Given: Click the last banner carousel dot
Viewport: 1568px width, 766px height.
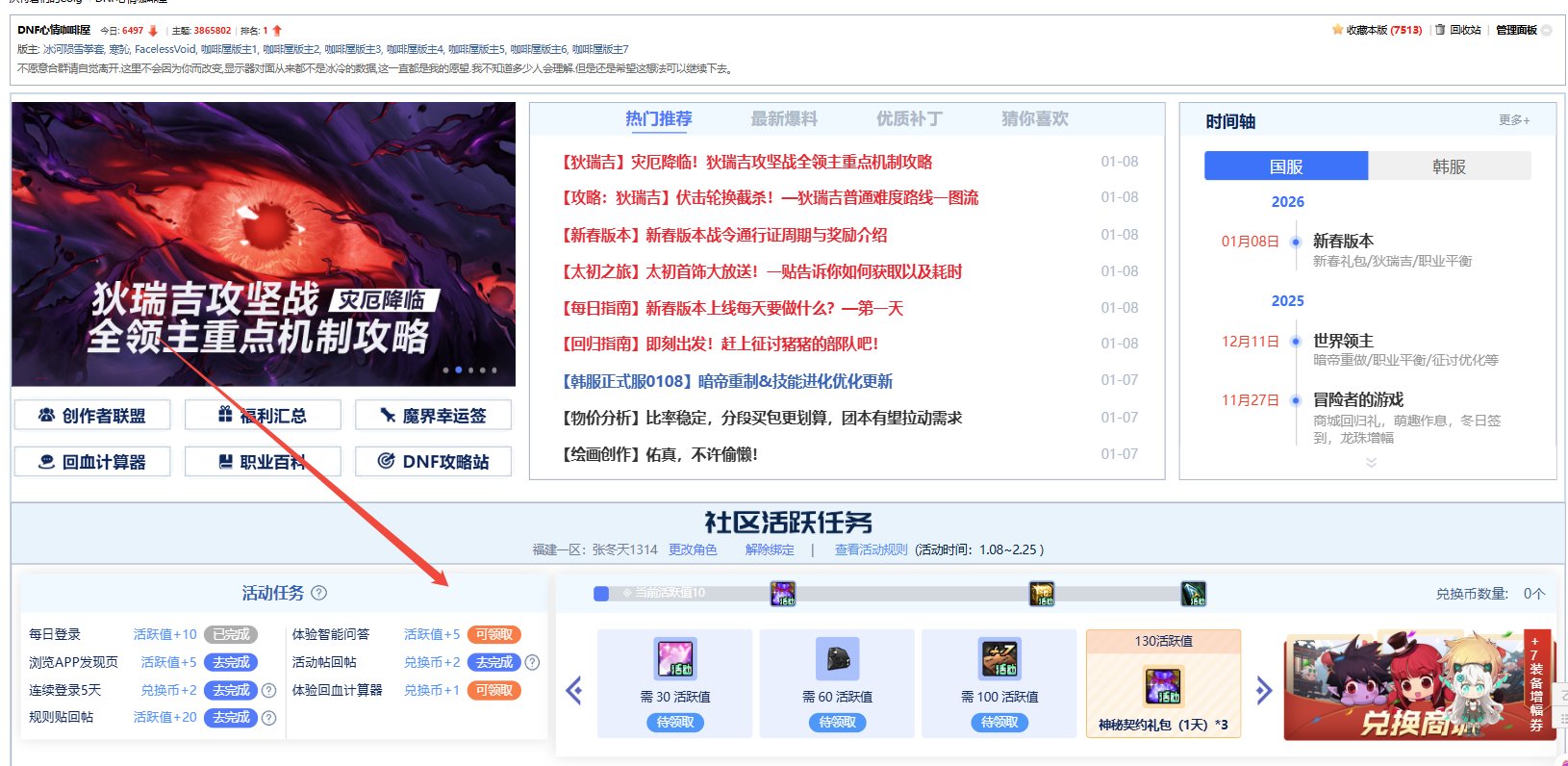Looking at the screenshot, I should coord(494,370).
